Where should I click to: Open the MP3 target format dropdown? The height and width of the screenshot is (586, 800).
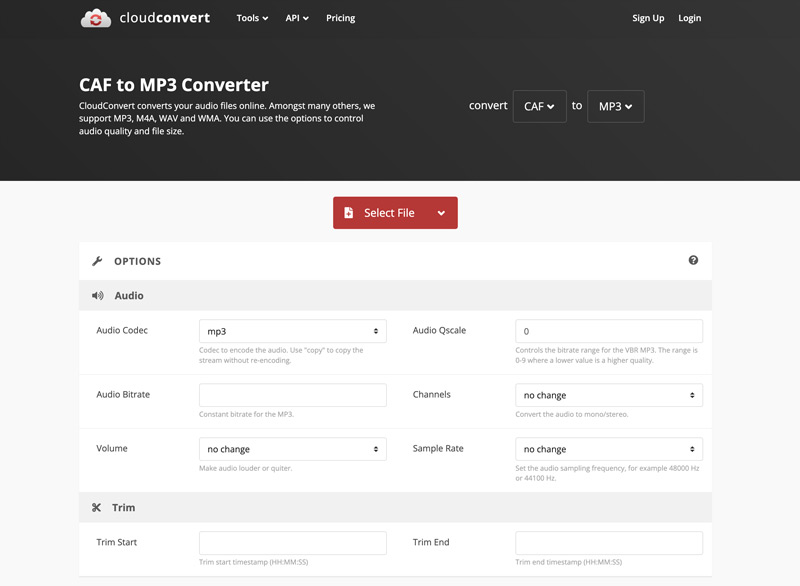pyautogui.click(x=615, y=107)
